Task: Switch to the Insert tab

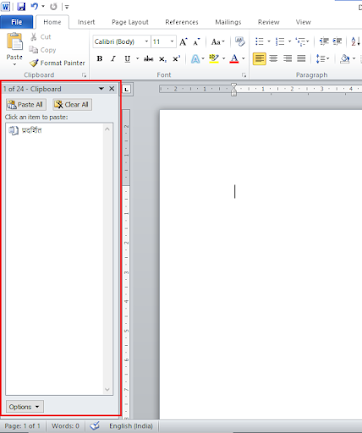Action: coord(86,22)
